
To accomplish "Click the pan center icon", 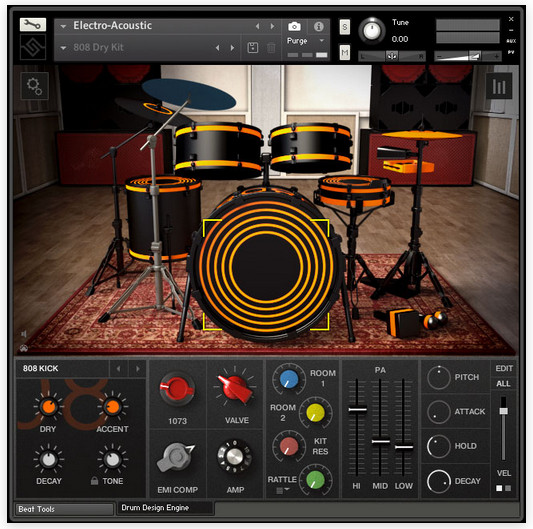I will [x=392, y=56].
